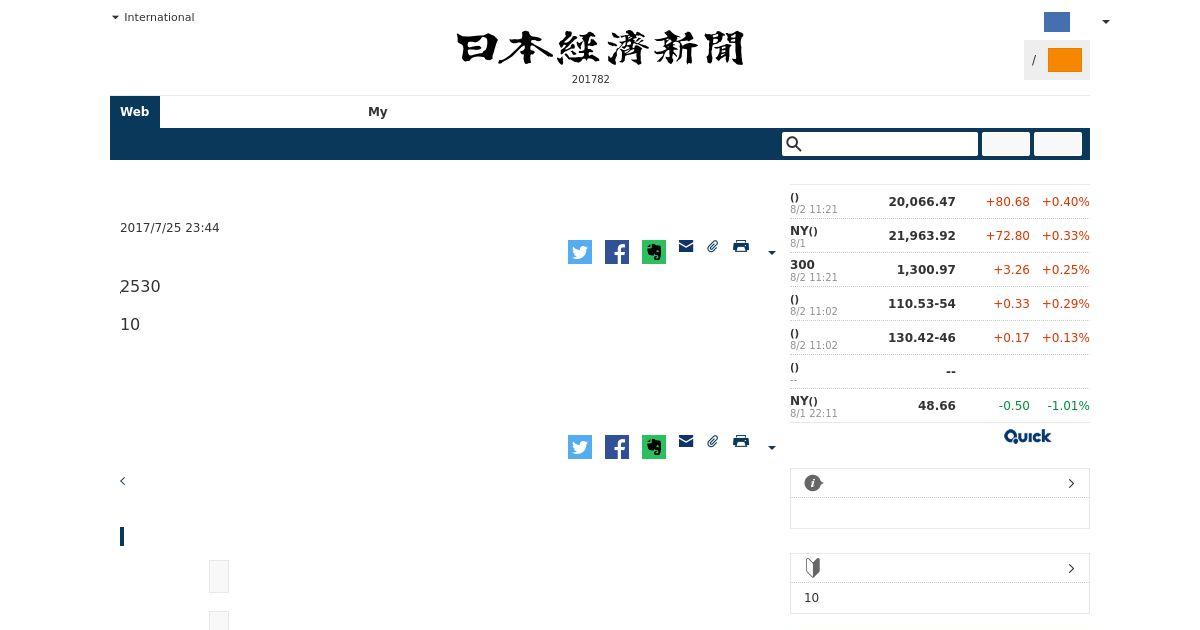Open more options arrow beside upper printer icon
This screenshot has height=630, width=1200.
pyautogui.click(x=771, y=253)
